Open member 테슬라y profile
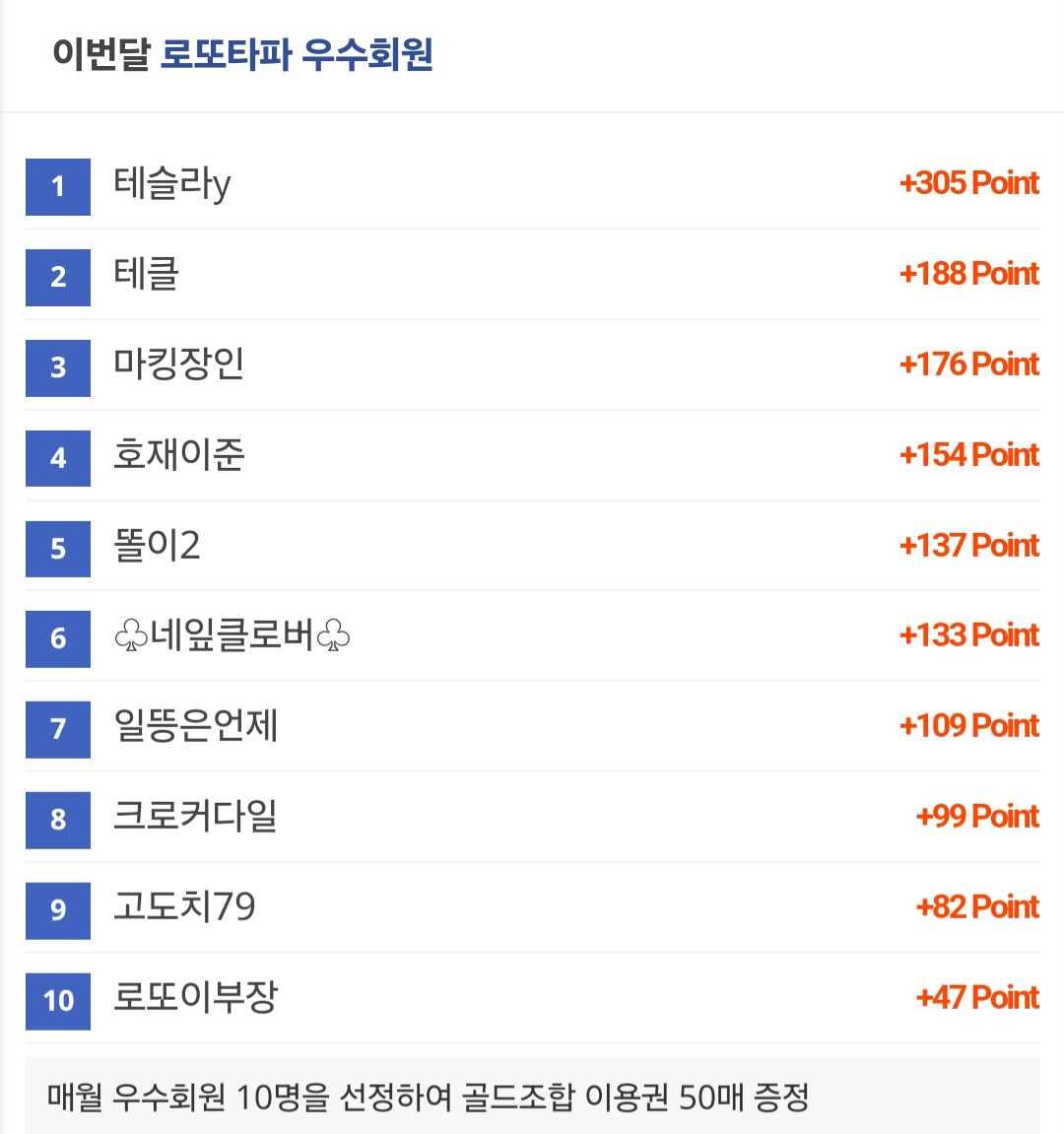The image size is (1064, 1134). tap(172, 183)
